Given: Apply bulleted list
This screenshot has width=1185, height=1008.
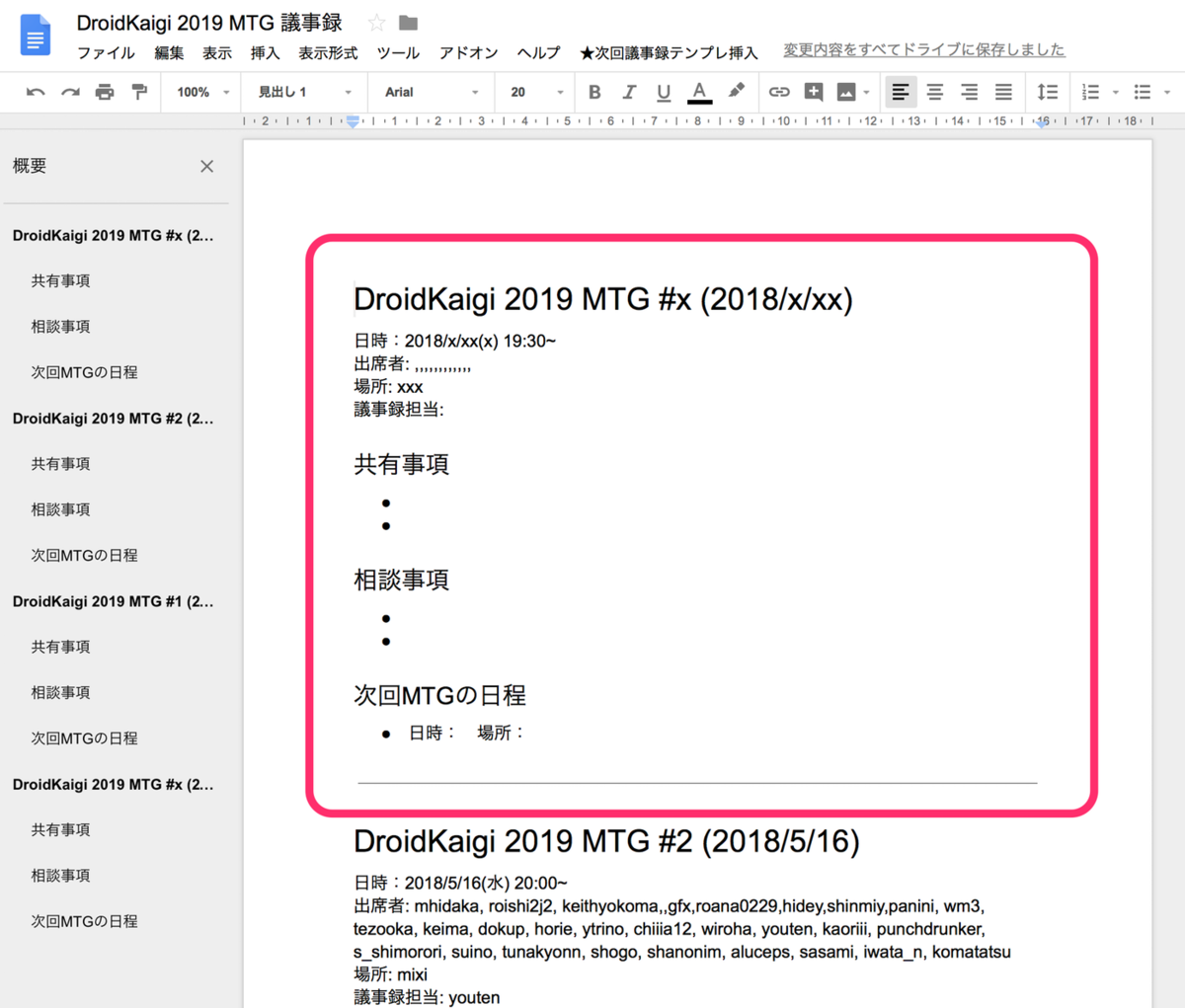Looking at the screenshot, I should click(x=1143, y=92).
